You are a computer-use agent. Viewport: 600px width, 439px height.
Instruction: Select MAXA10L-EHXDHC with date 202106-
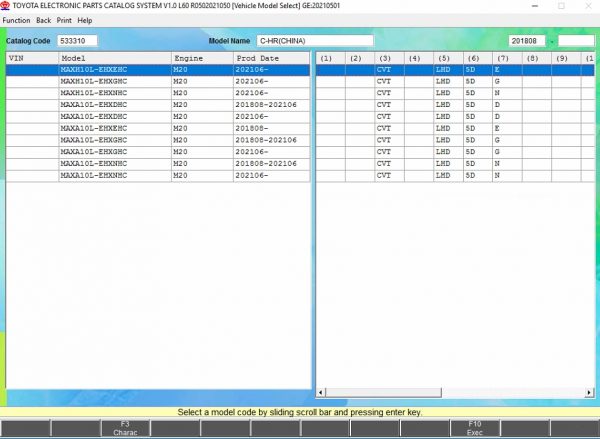pyautogui.click(x=158, y=117)
